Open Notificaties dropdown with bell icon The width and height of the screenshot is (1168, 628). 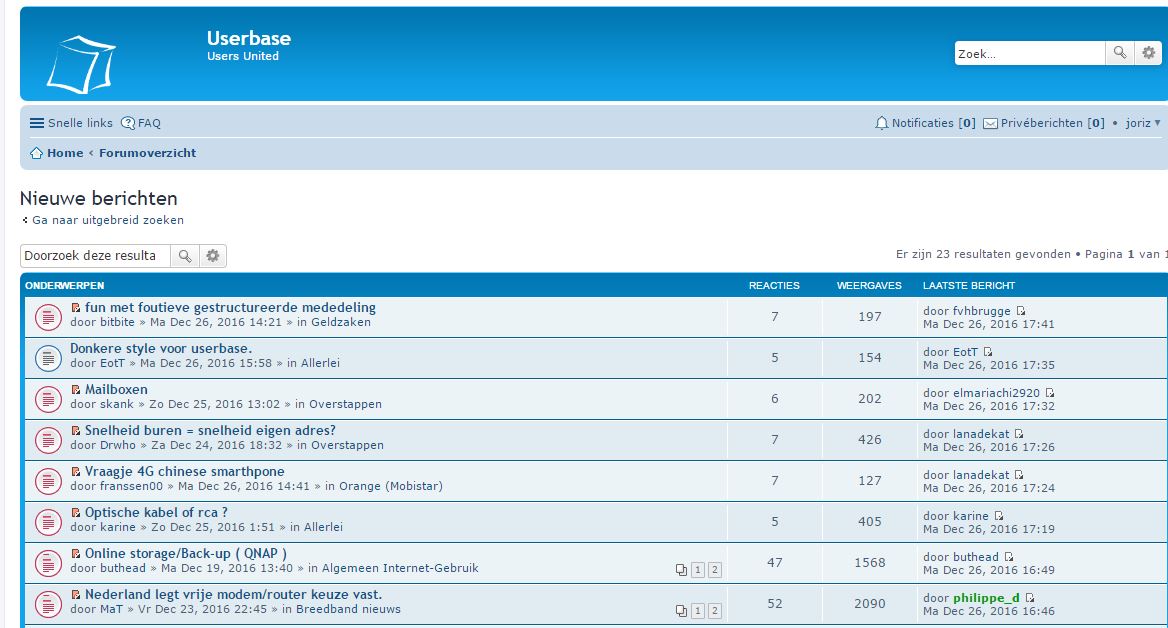[x=924, y=123]
